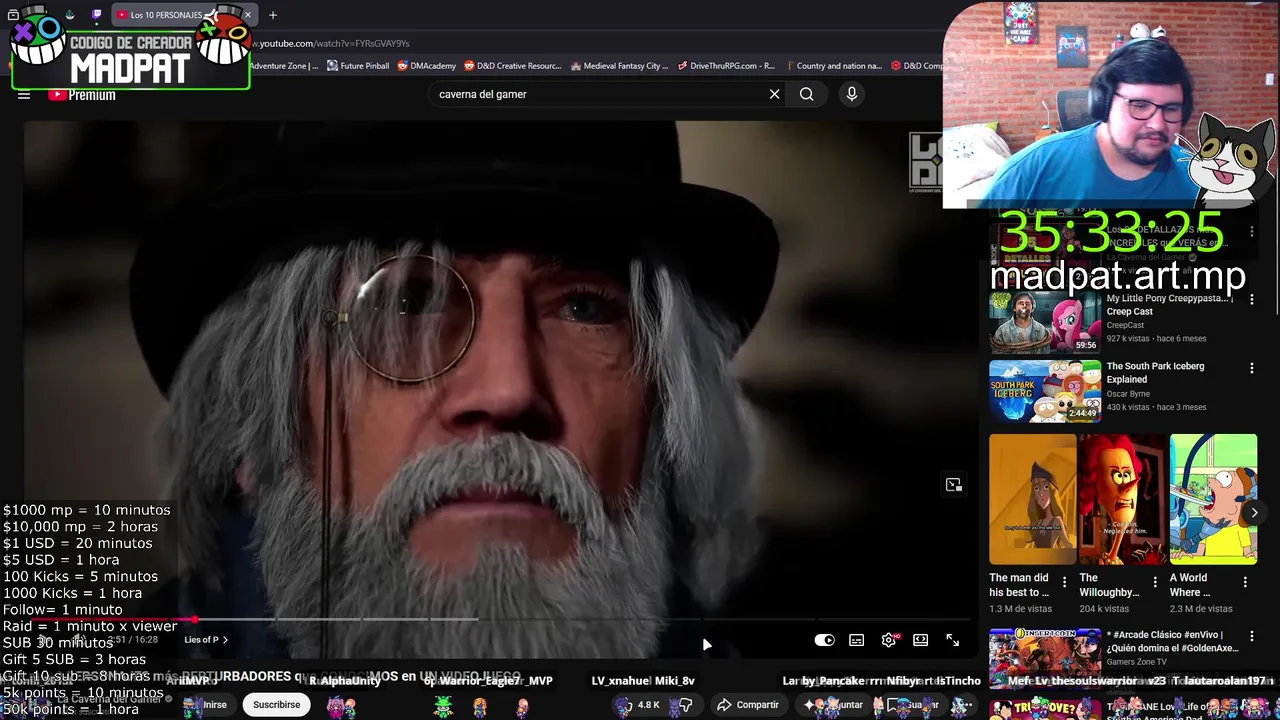Share the video with 'Compartir'
Viewport: 1280px width, 720px height.
pyautogui.click(x=748, y=705)
